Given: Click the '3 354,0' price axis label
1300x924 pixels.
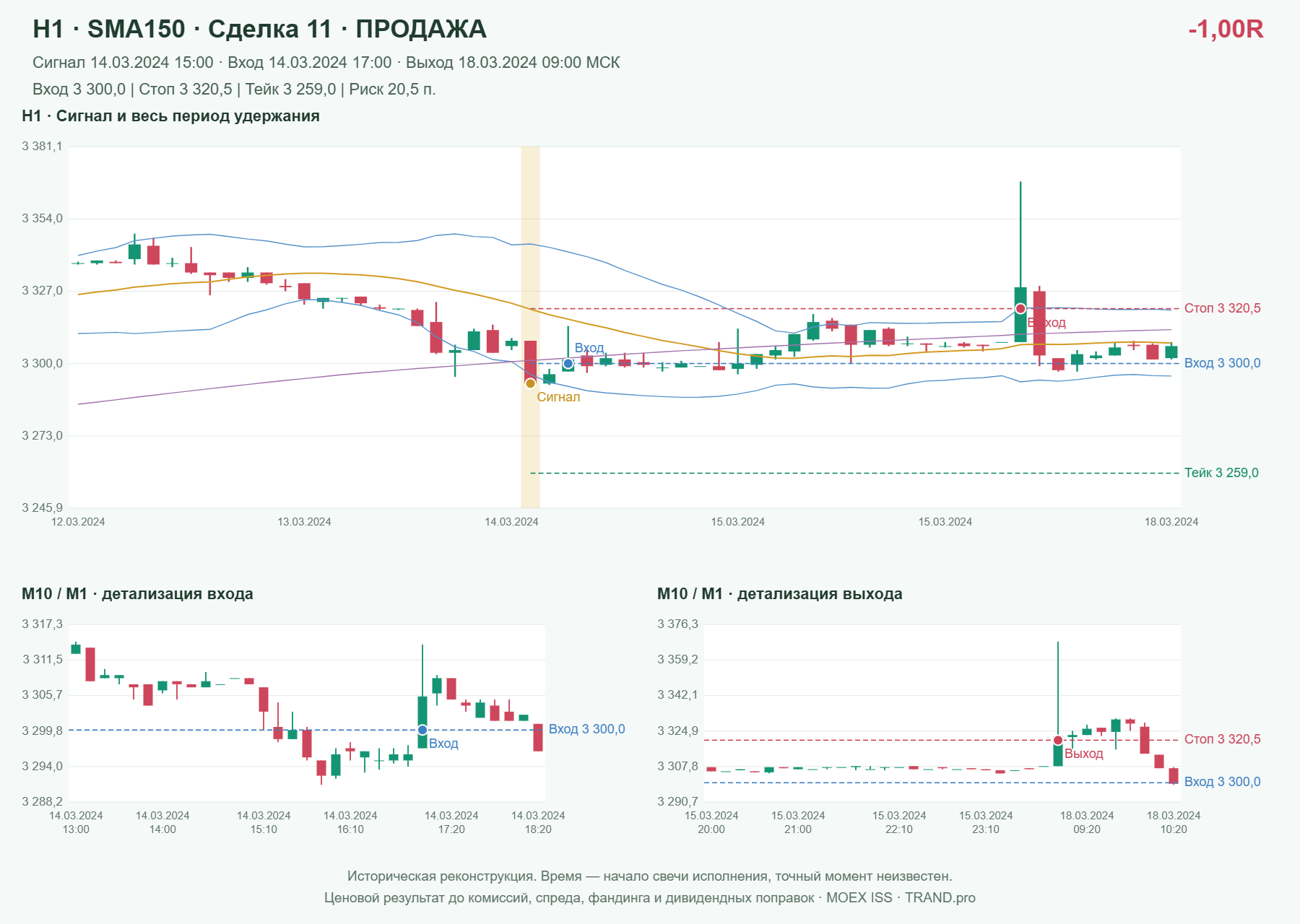Looking at the screenshot, I should coord(42,219).
